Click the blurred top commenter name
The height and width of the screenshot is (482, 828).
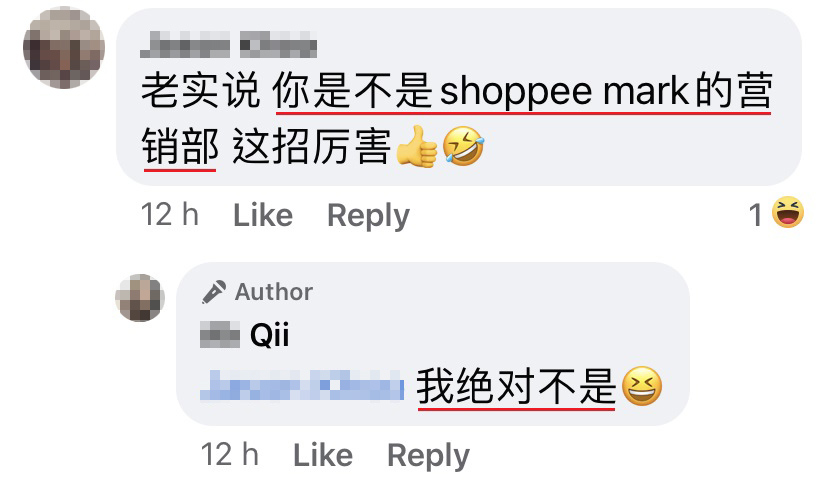click(x=229, y=44)
